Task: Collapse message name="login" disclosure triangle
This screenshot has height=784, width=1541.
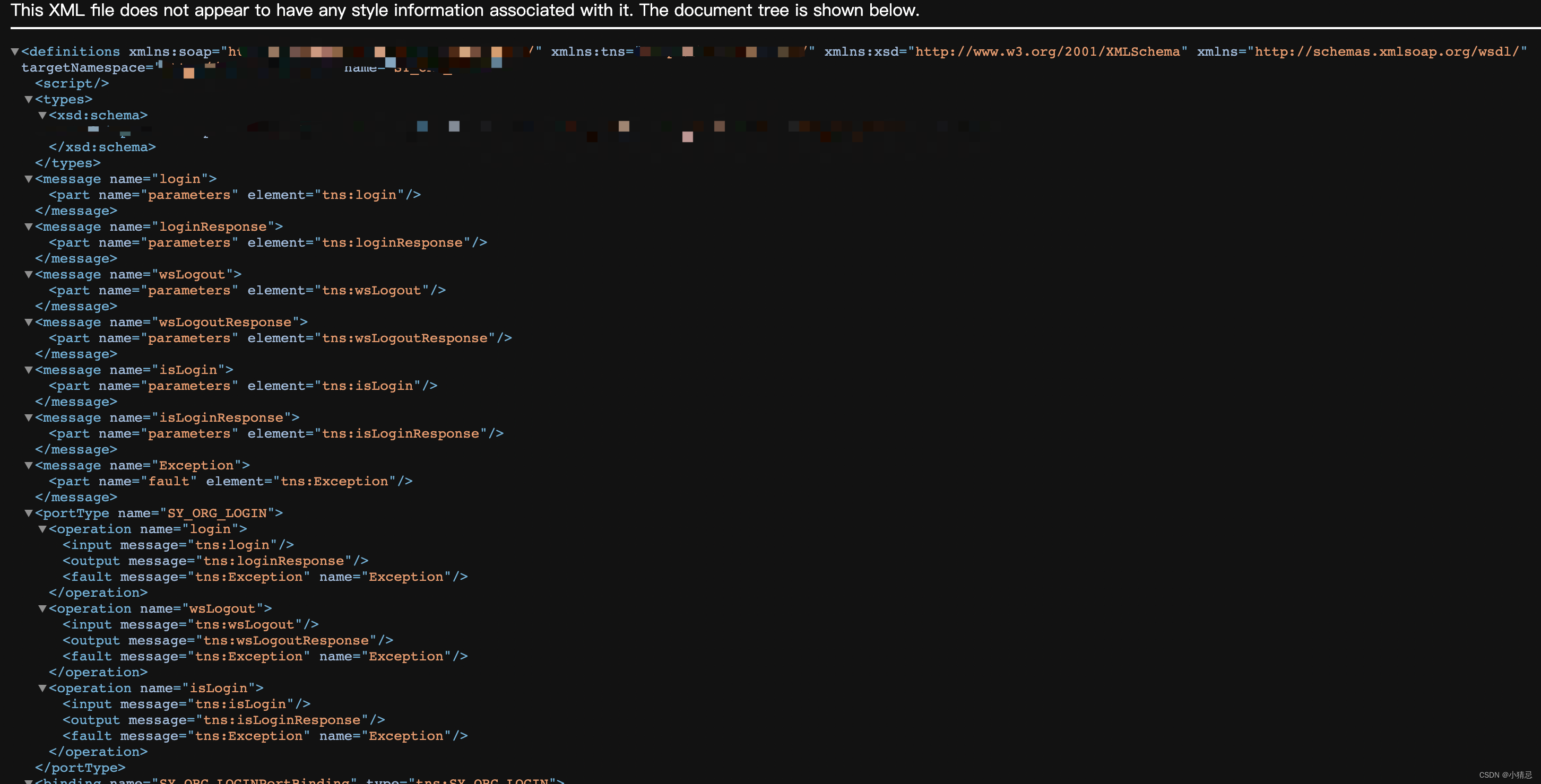Action: [x=28, y=179]
